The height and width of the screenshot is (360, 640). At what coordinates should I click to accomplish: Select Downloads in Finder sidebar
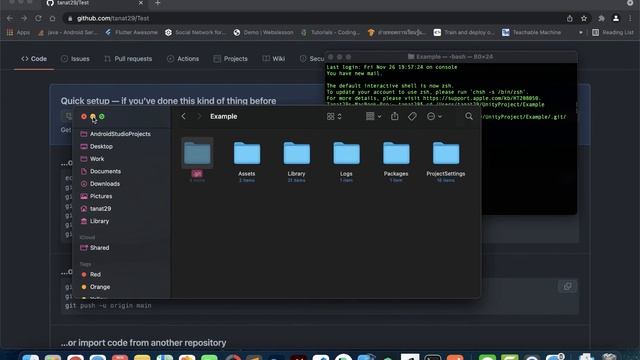pyautogui.click(x=100, y=184)
